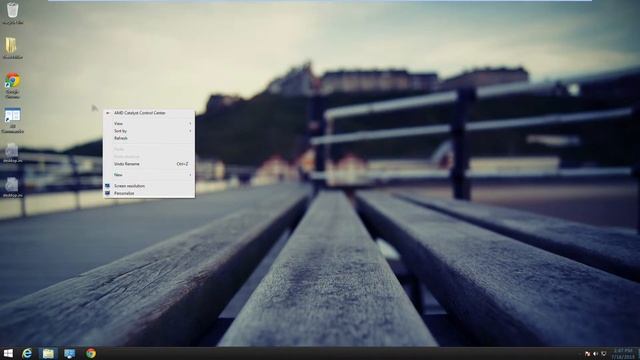Open Screen resolution from the context menu

(149, 186)
